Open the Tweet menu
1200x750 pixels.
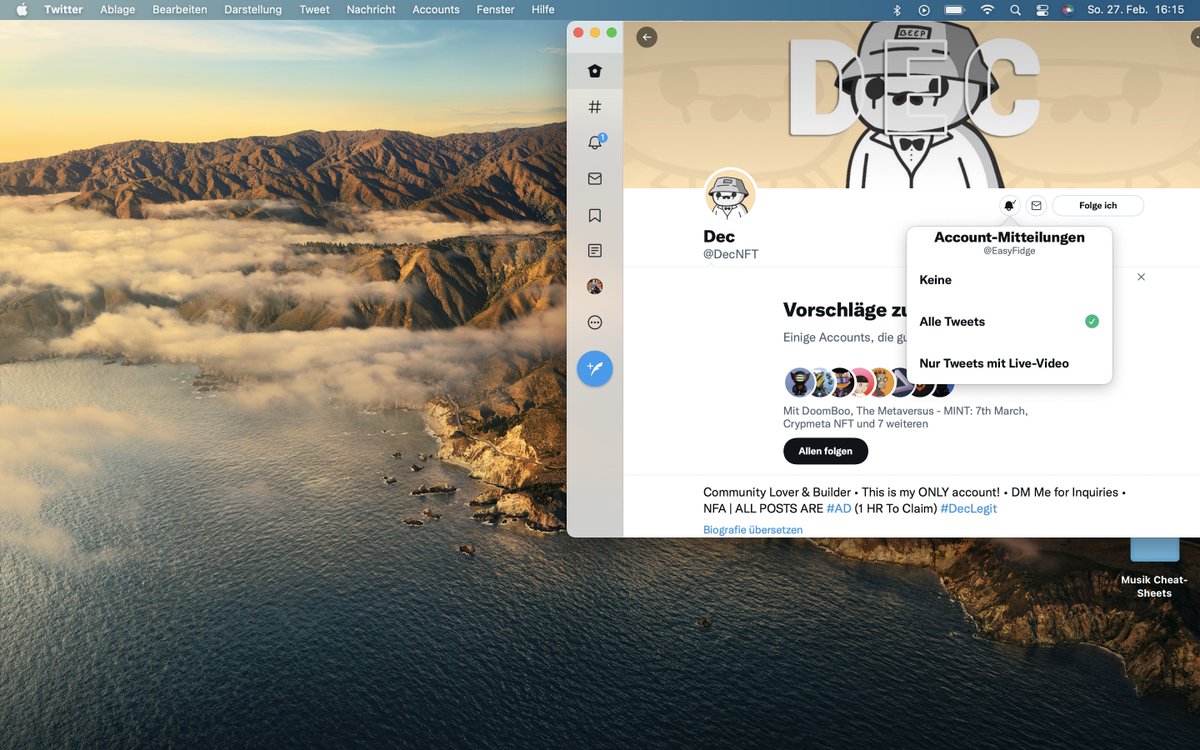314,10
